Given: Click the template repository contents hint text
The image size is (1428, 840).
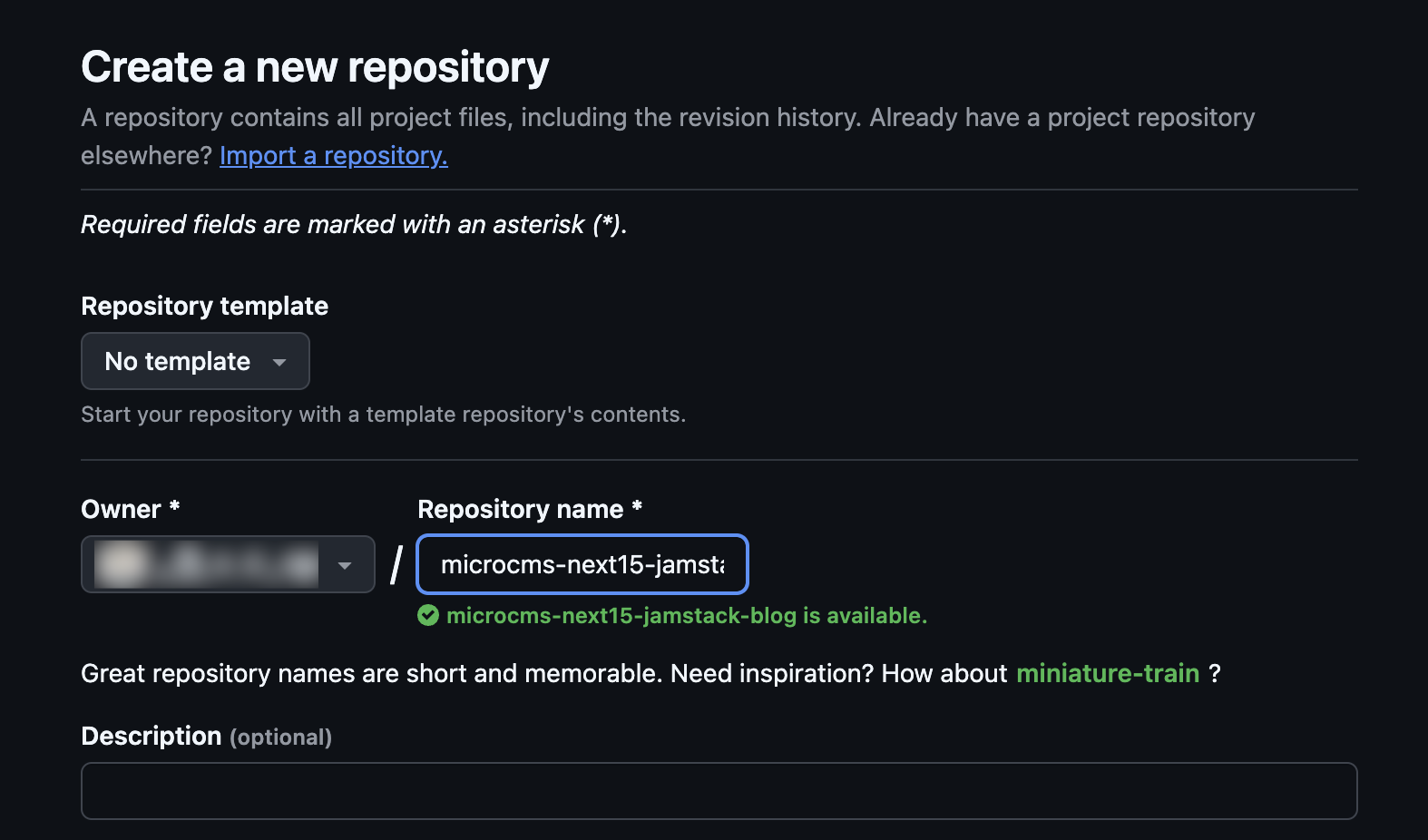Looking at the screenshot, I should 383,415.
